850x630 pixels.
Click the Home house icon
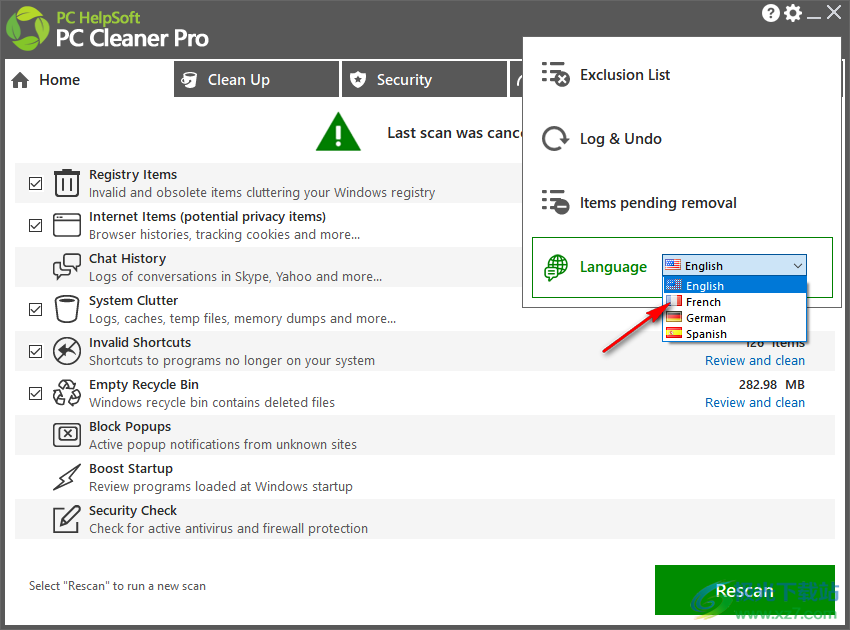[x=20, y=80]
